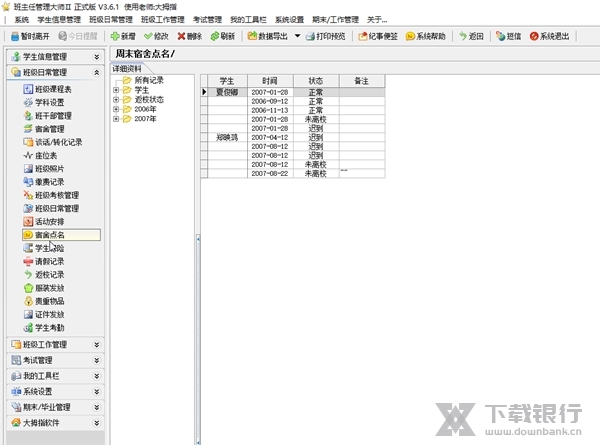Open 返校记录 in sidebar
This screenshot has width=600, height=445.
pos(44,275)
